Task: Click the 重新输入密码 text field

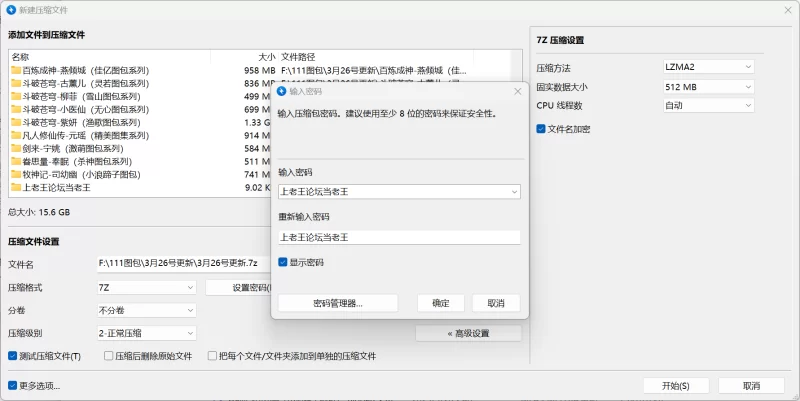Action: tap(399, 237)
